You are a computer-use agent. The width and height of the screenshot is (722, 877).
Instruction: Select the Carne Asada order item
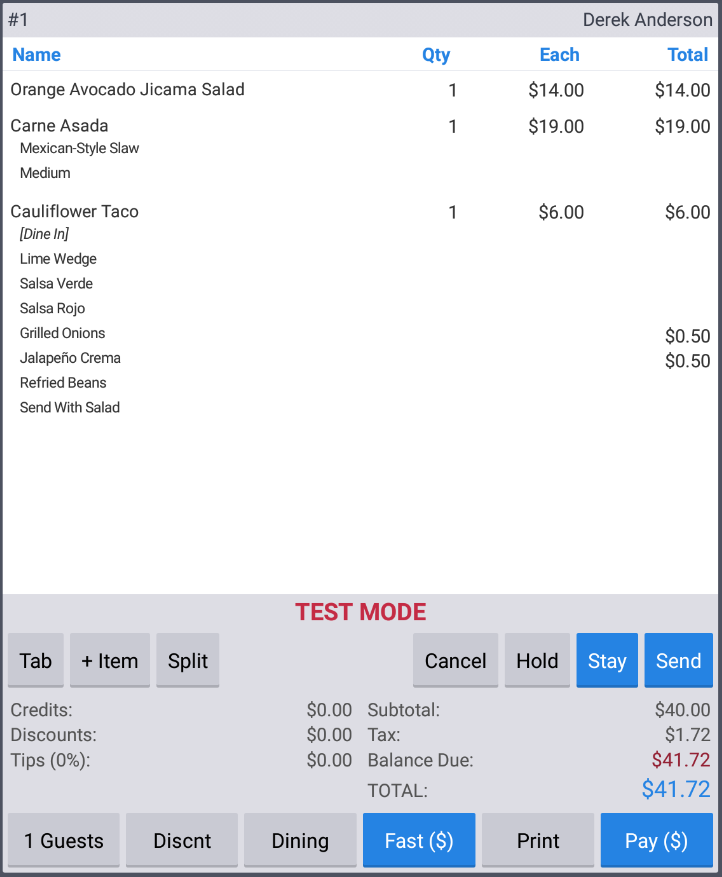60,126
